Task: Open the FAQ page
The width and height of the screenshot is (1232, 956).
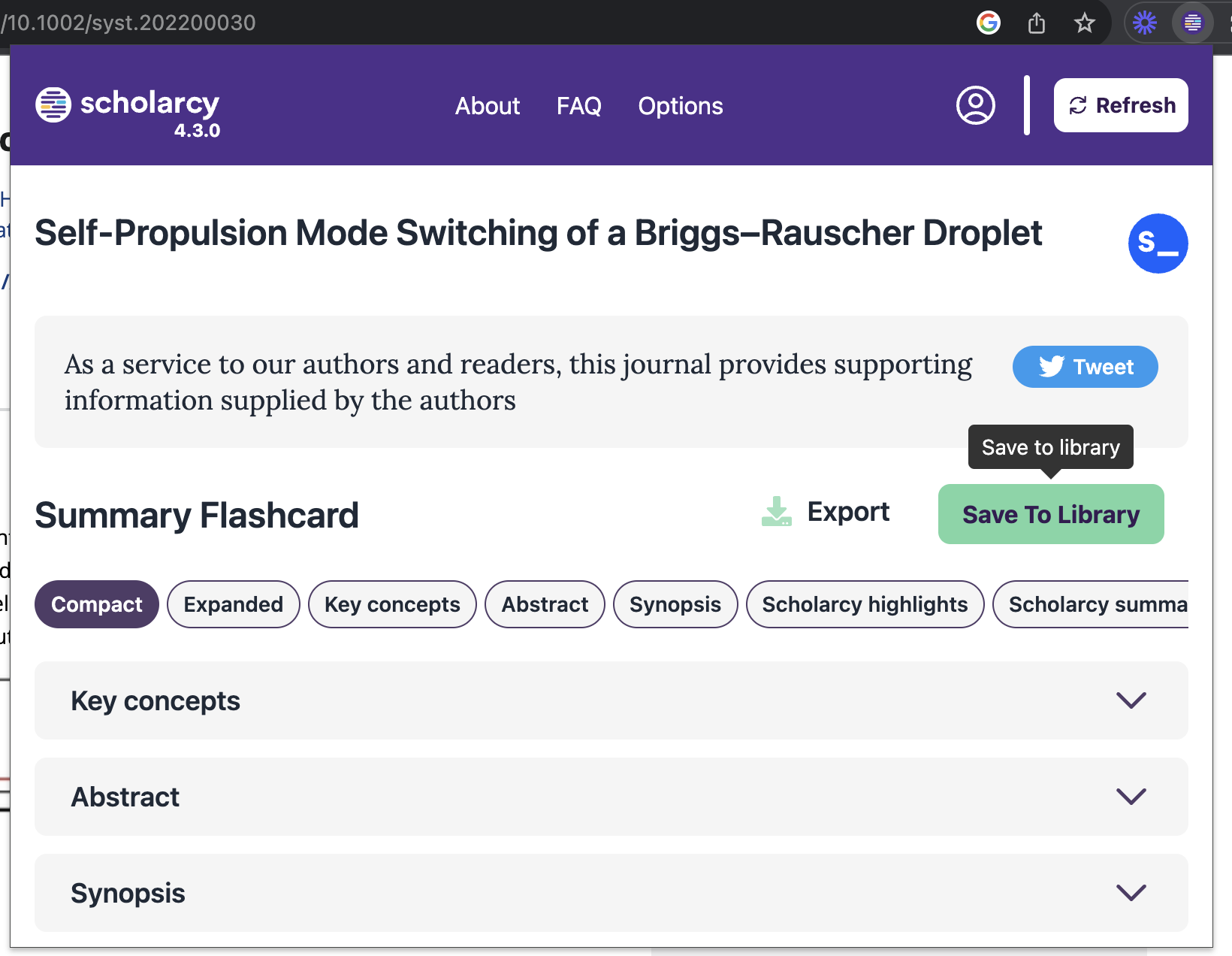Action: pyautogui.click(x=578, y=106)
